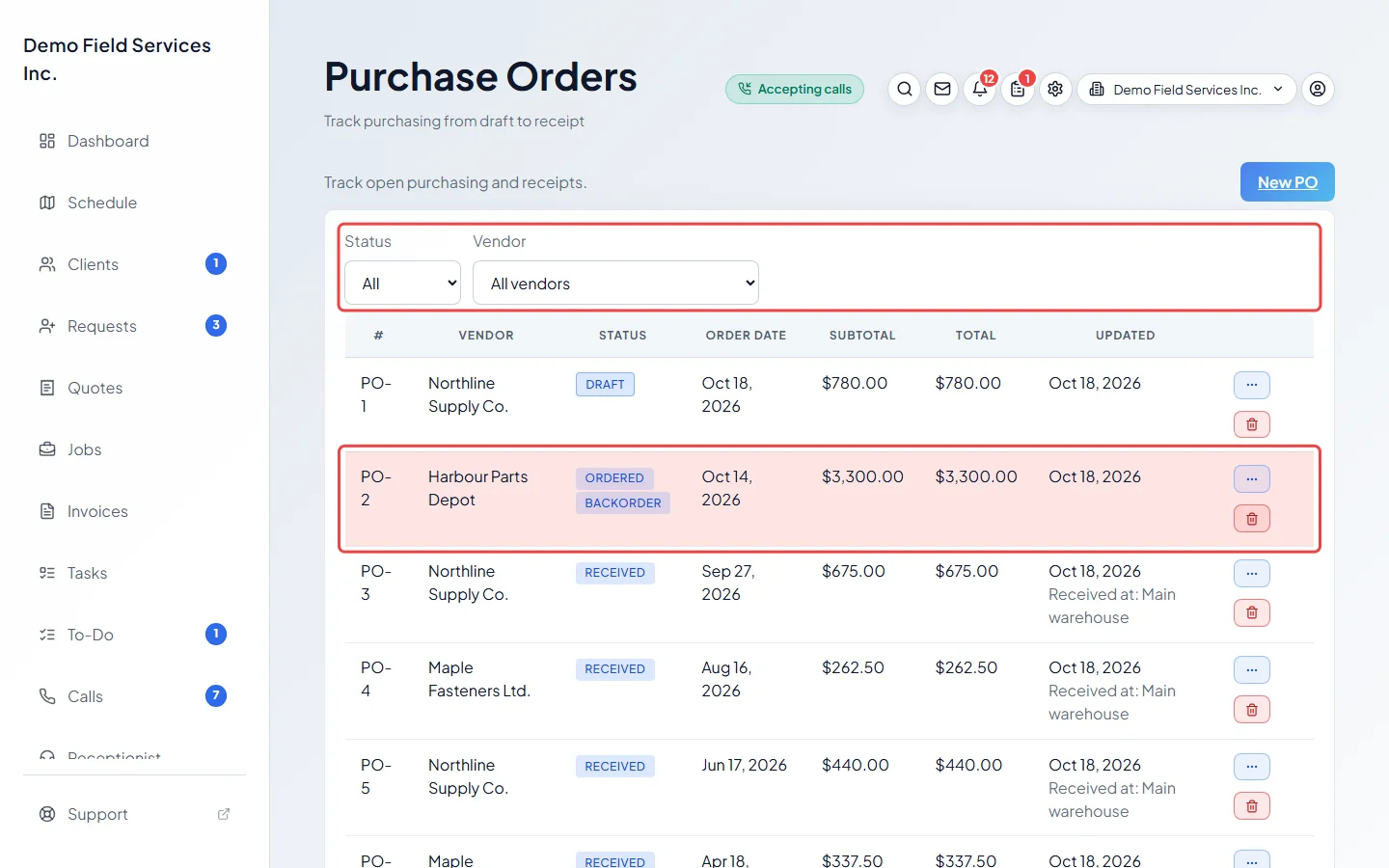Open Jobs in the sidebar

132,449
